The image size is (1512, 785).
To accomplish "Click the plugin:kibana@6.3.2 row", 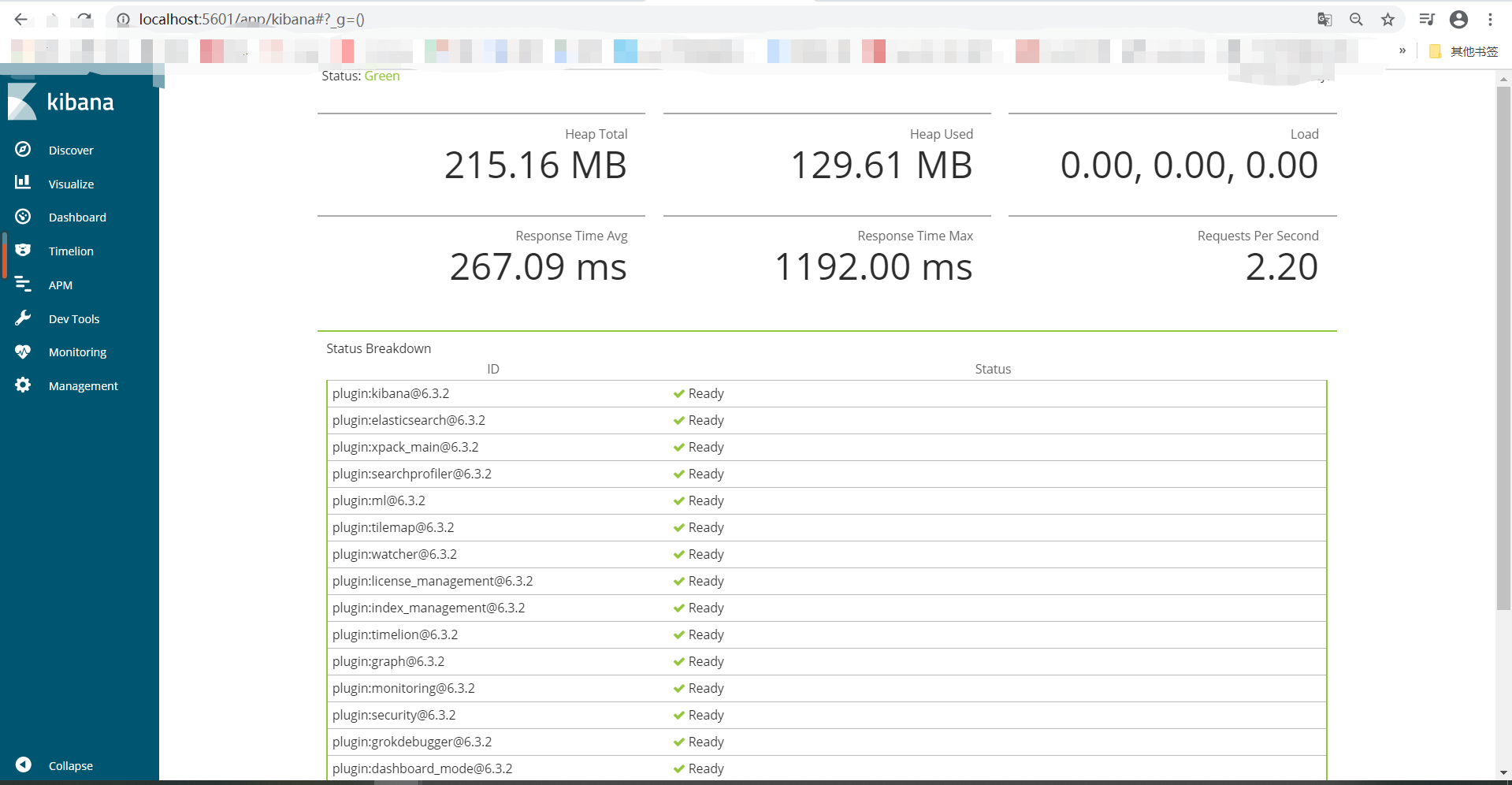I will pyautogui.click(x=827, y=394).
